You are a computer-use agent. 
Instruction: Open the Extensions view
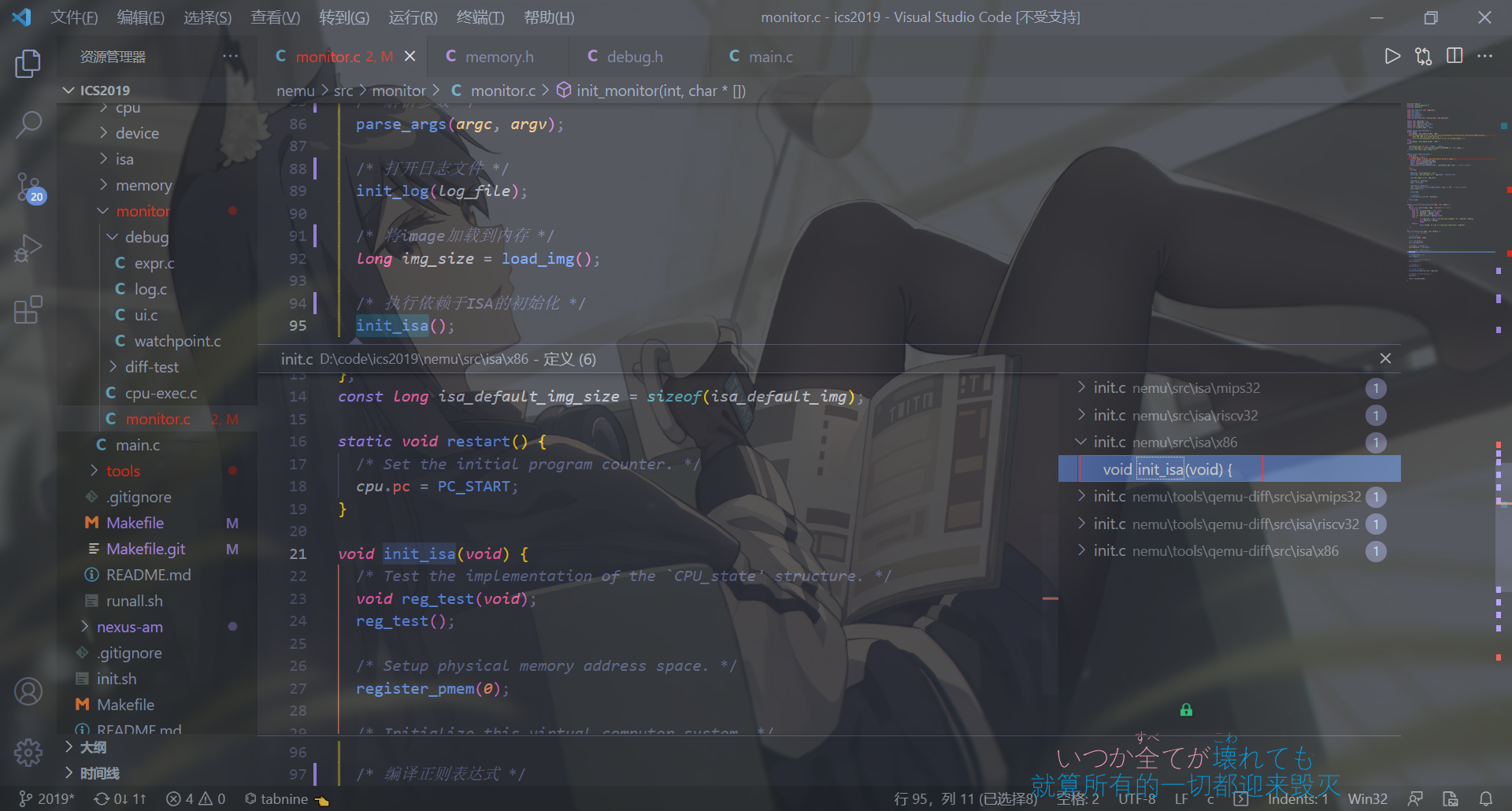point(28,309)
